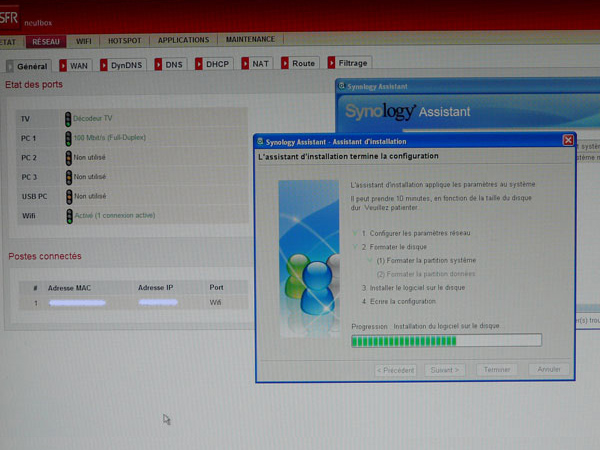
Task: Open the ETAT main tab
Action: [8, 42]
